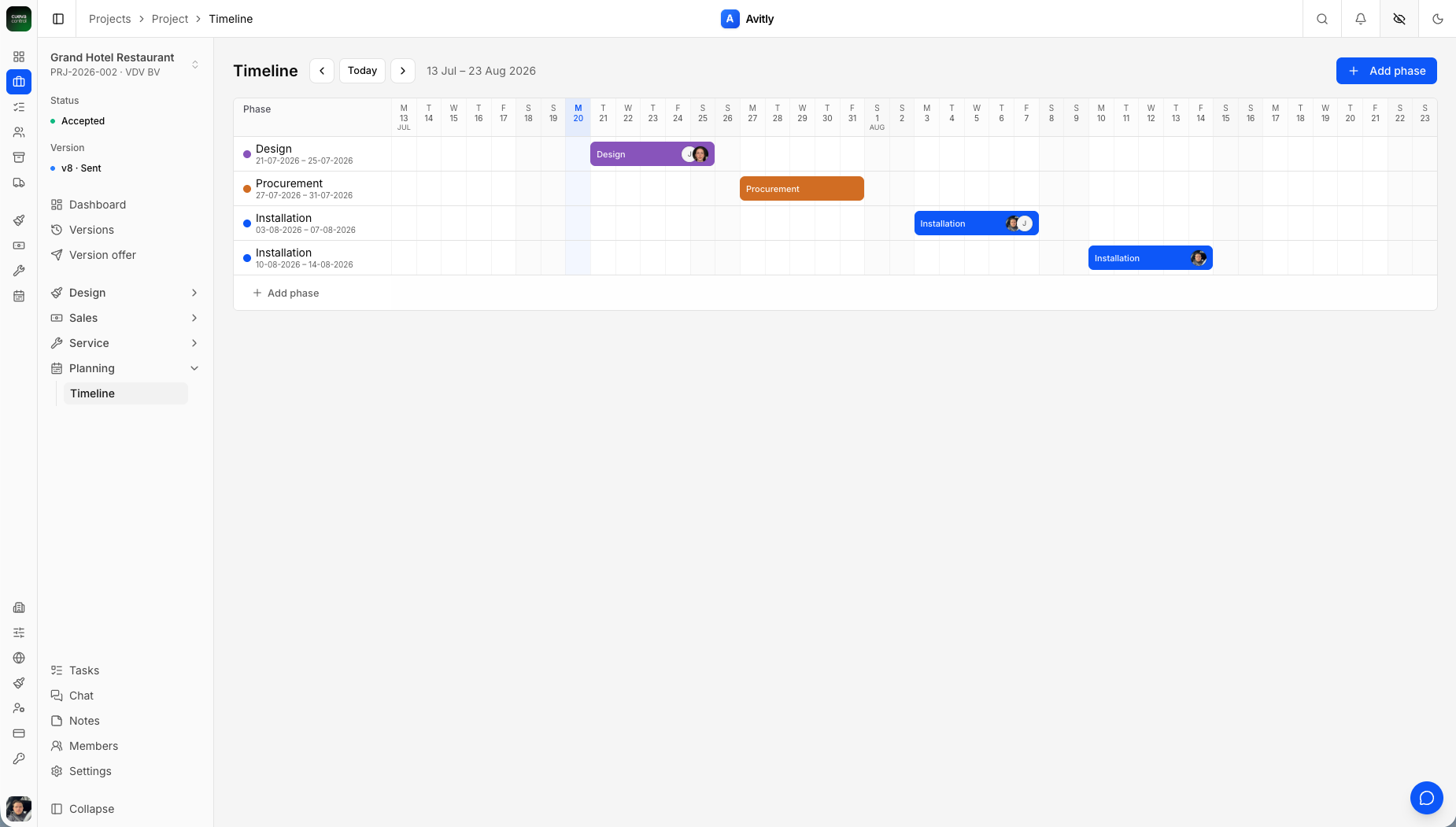
Task: Open the credit card billing icon in the rail
Action: point(19,733)
